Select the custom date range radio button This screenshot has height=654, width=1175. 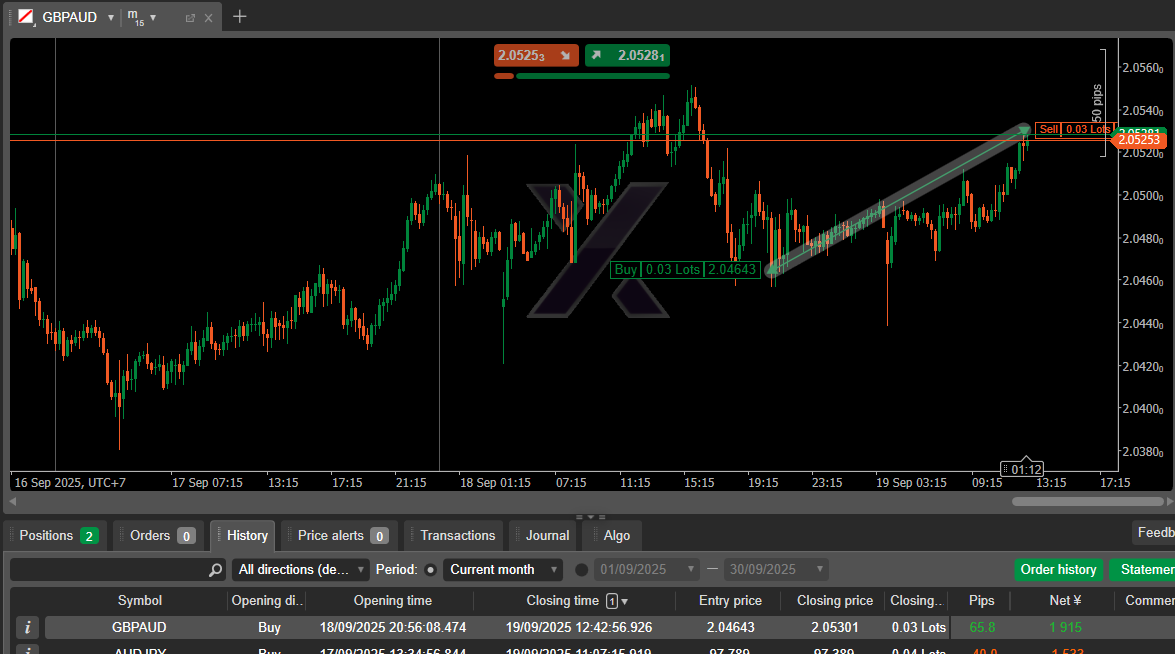point(582,570)
